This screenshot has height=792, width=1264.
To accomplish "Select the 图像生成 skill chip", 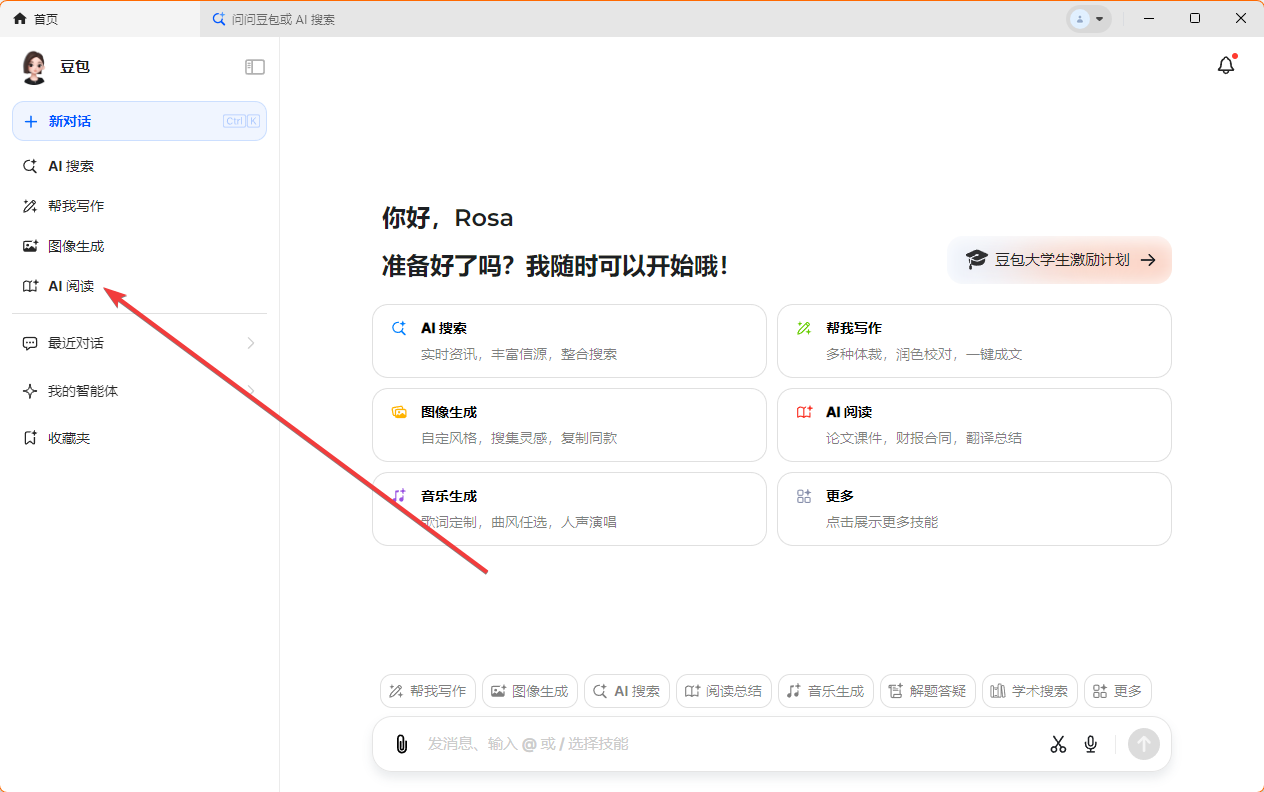I will (x=530, y=691).
